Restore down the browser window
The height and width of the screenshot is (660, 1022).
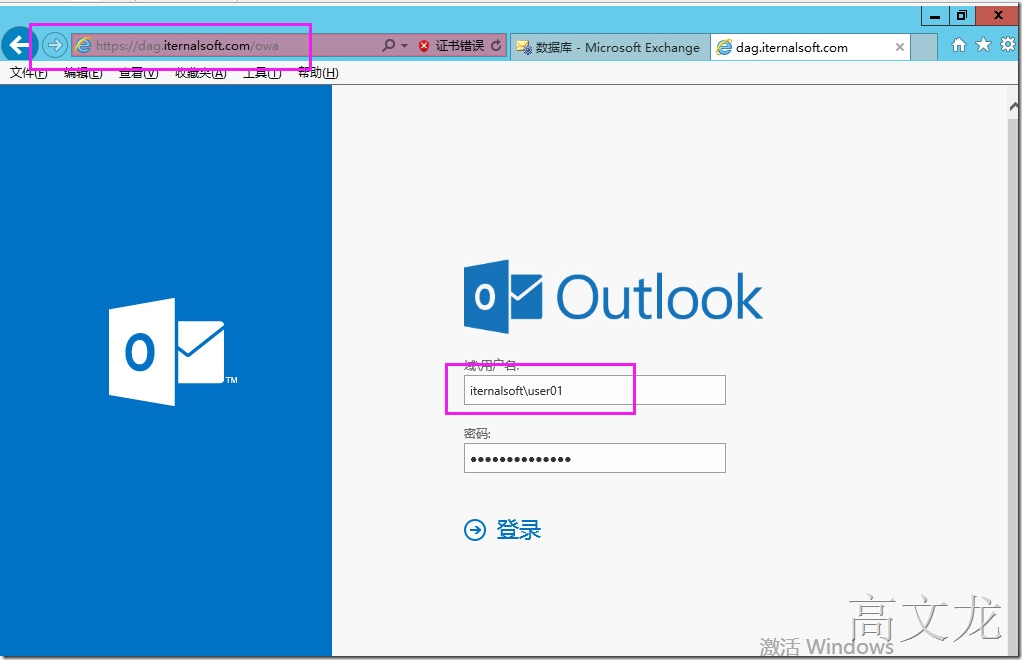click(961, 16)
